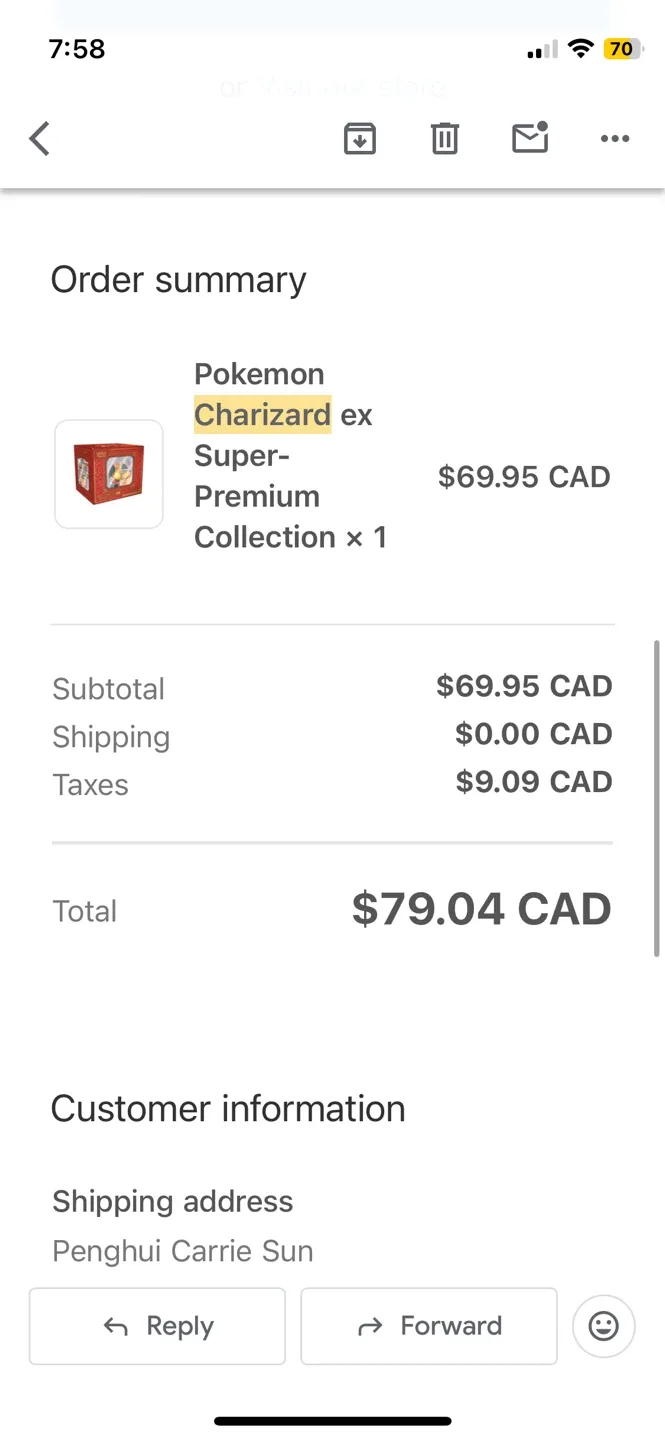Delete the email with the trash icon
Screen dimensions: 665x1440
click(444, 138)
